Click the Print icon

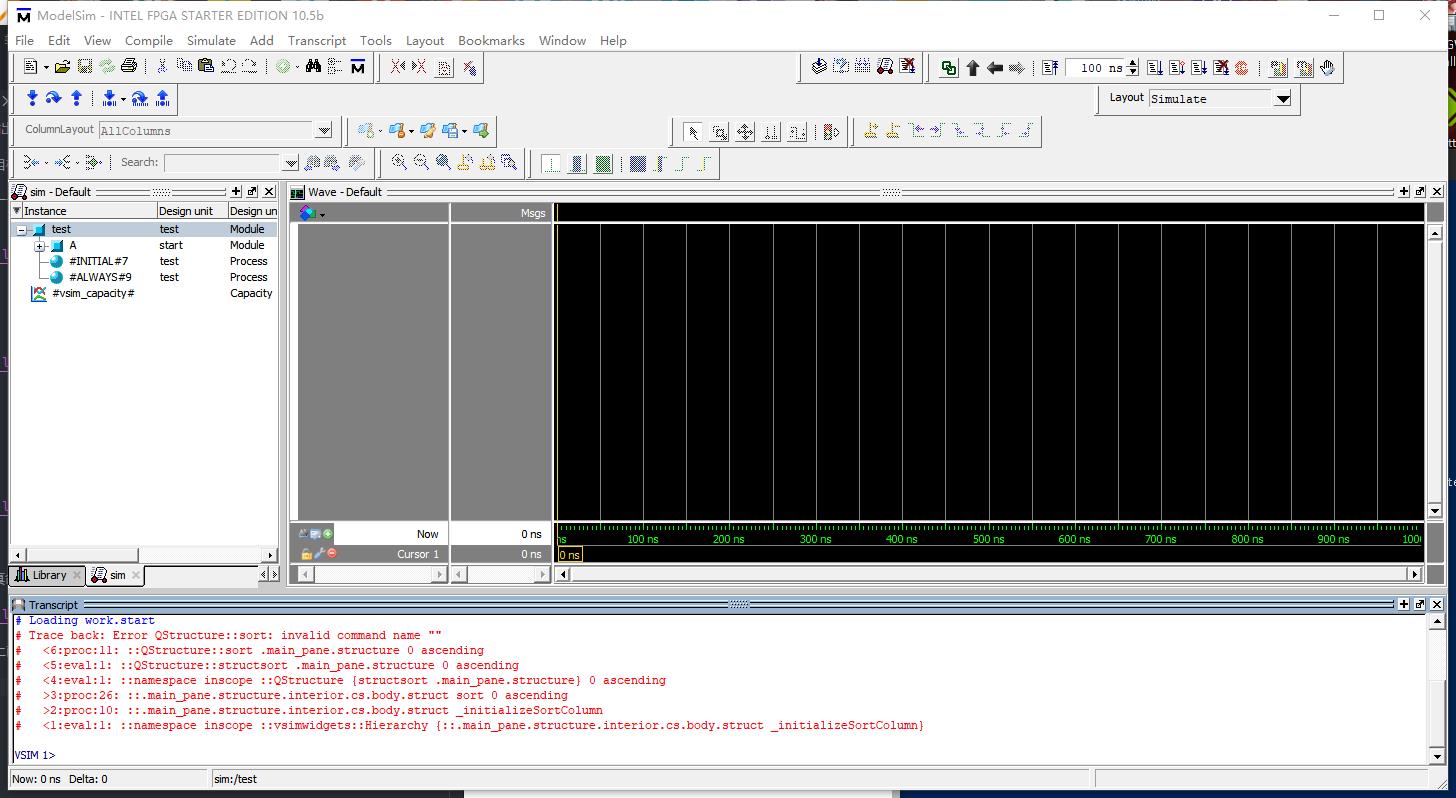(x=129, y=67)
